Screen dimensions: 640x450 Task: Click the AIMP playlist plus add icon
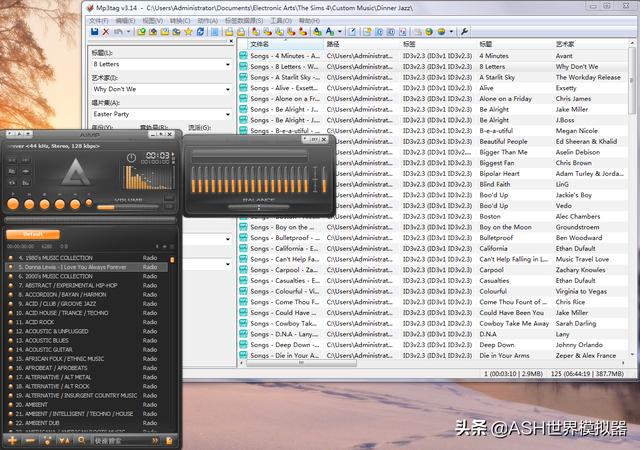click(12, 440)
